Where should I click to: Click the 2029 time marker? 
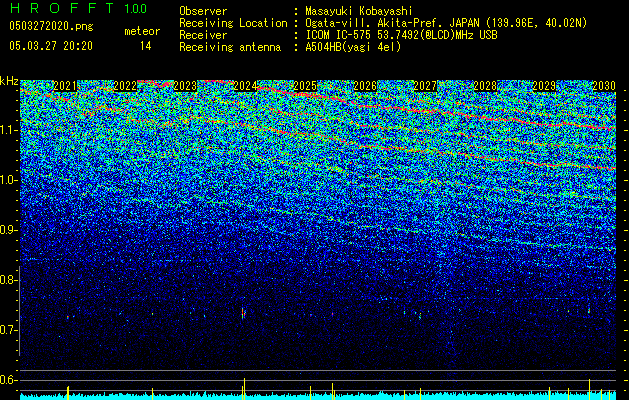click(544, 86)
